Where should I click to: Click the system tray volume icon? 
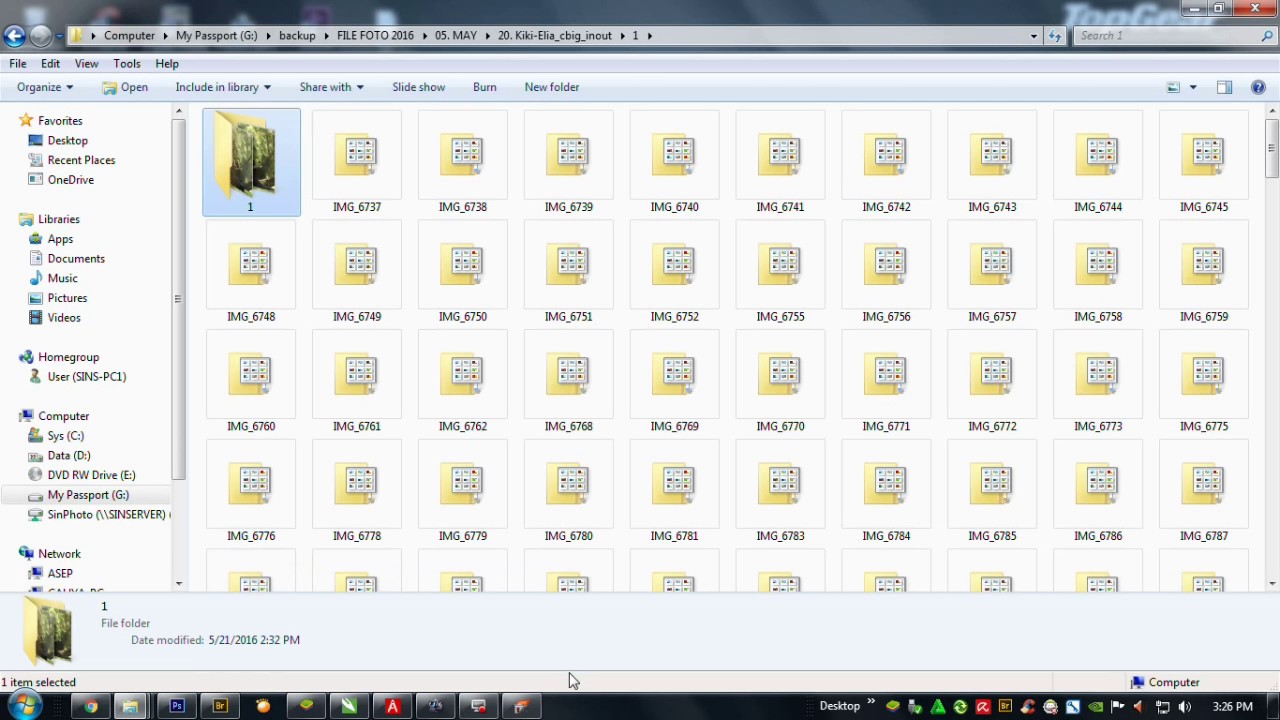pos(1185,707)
